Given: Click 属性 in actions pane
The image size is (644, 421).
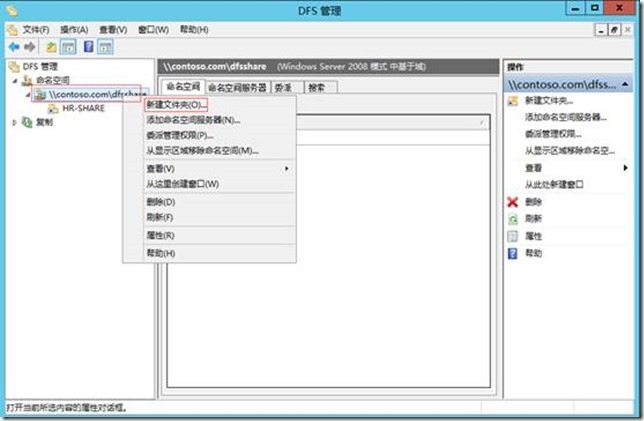Looking at the screenshot, I should pyautogui.click(x=534, y=236).
